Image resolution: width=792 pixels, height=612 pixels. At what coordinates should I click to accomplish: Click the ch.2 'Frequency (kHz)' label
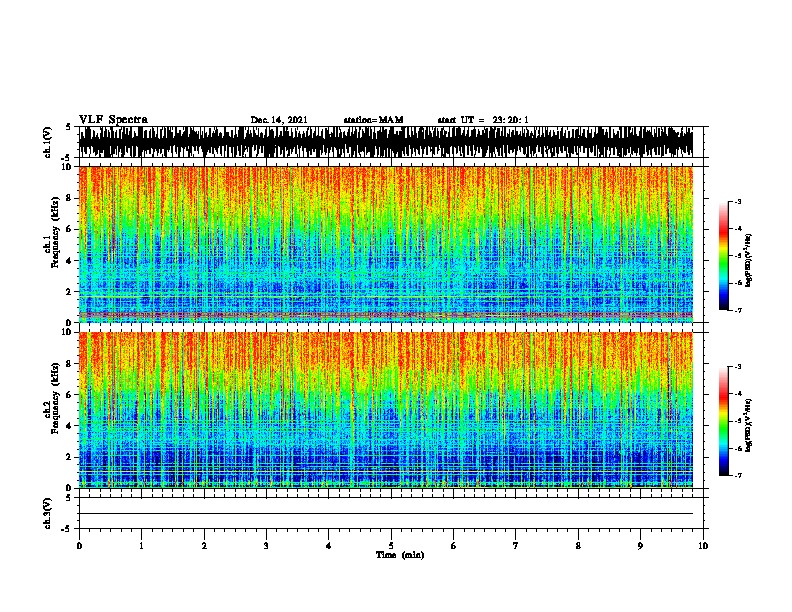[55, 398]
